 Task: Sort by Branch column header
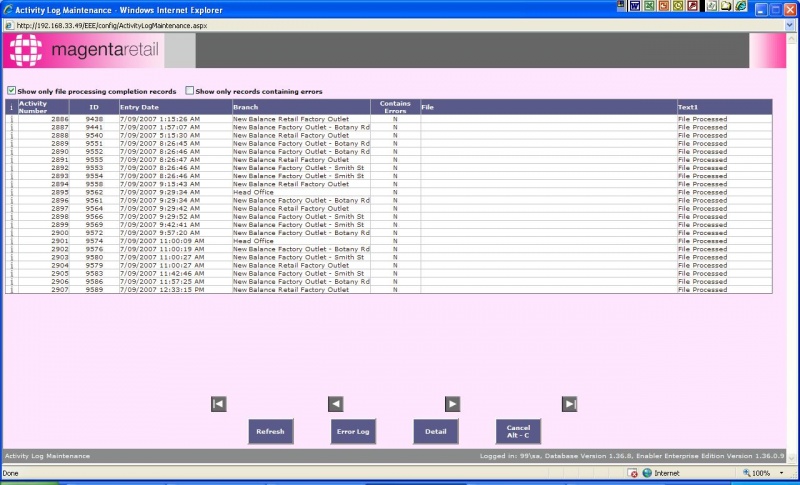(301, 107)
